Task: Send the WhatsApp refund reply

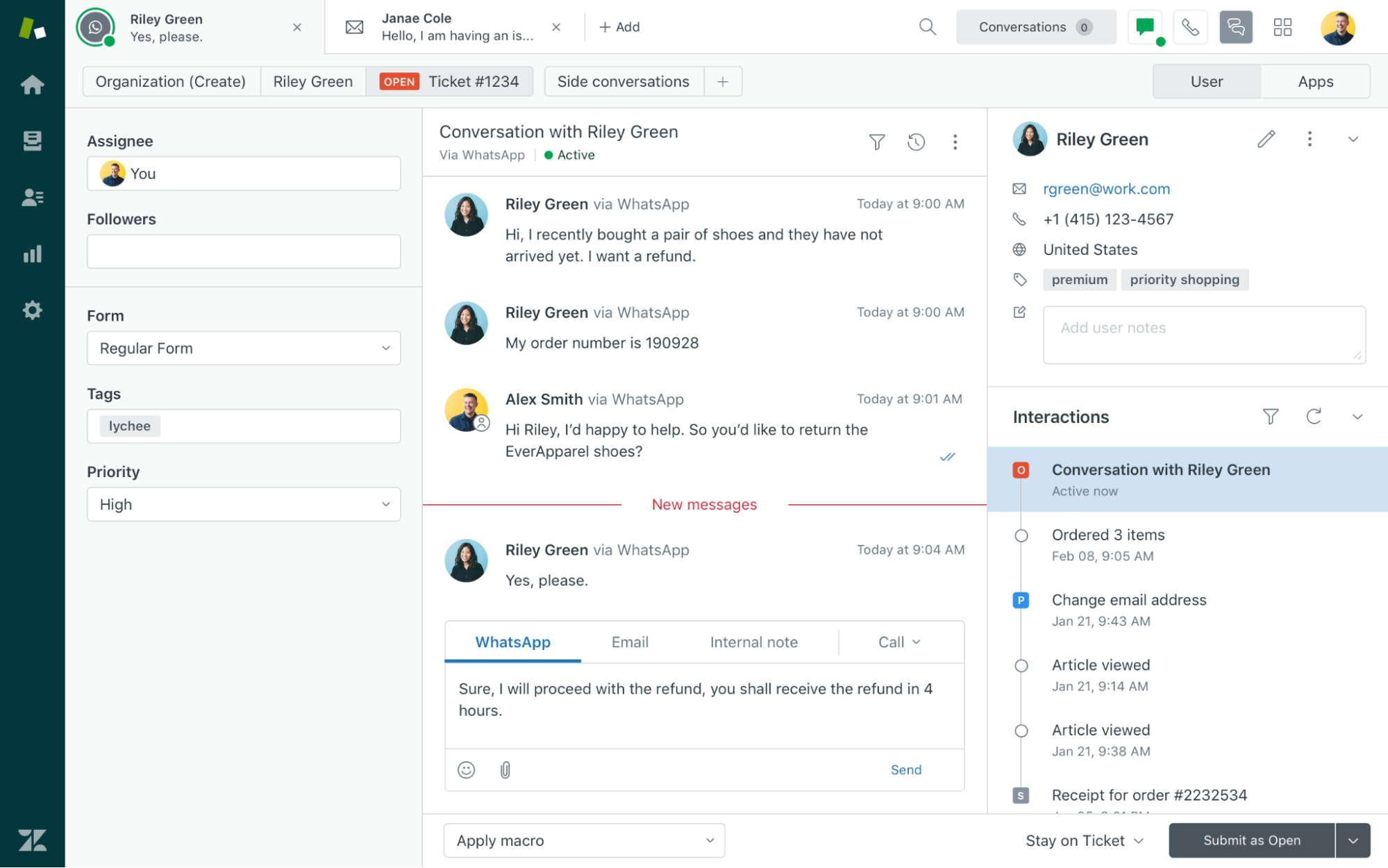Action: tap(905, 769)
